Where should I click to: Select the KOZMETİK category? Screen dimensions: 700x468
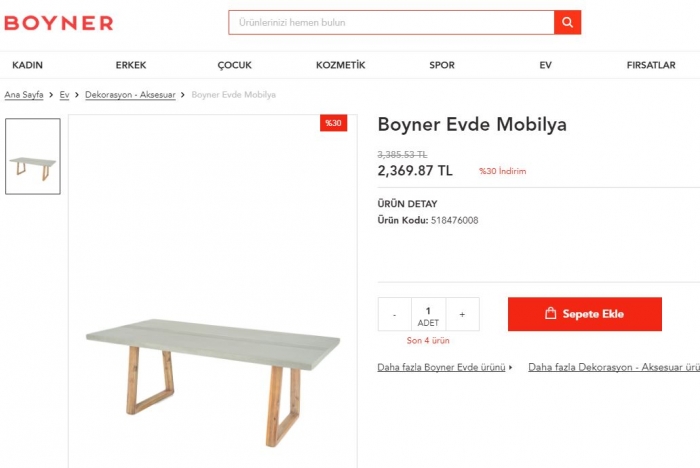click(x=341, y=65)
